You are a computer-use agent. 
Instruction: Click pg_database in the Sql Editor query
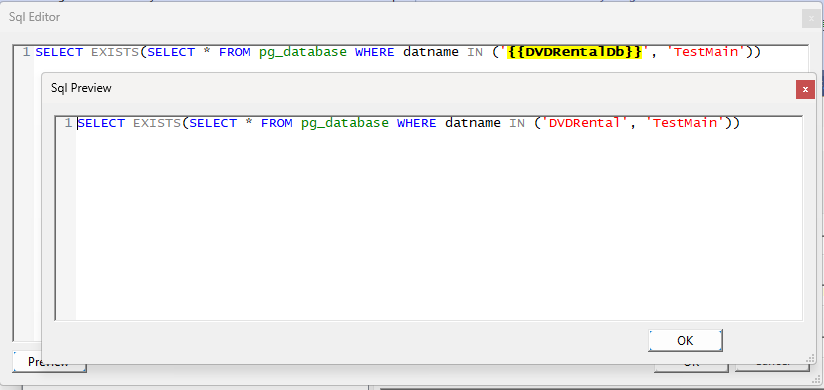[303, 52]
